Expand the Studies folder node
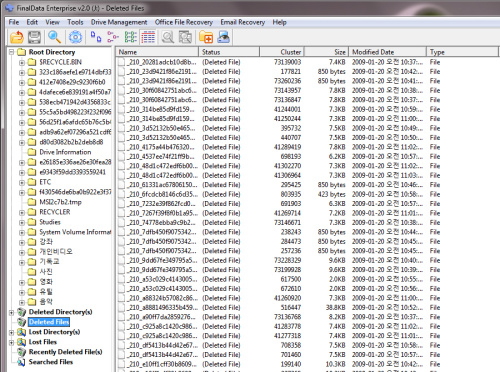Viewport: 500px width, 372px height. (22, 222)
